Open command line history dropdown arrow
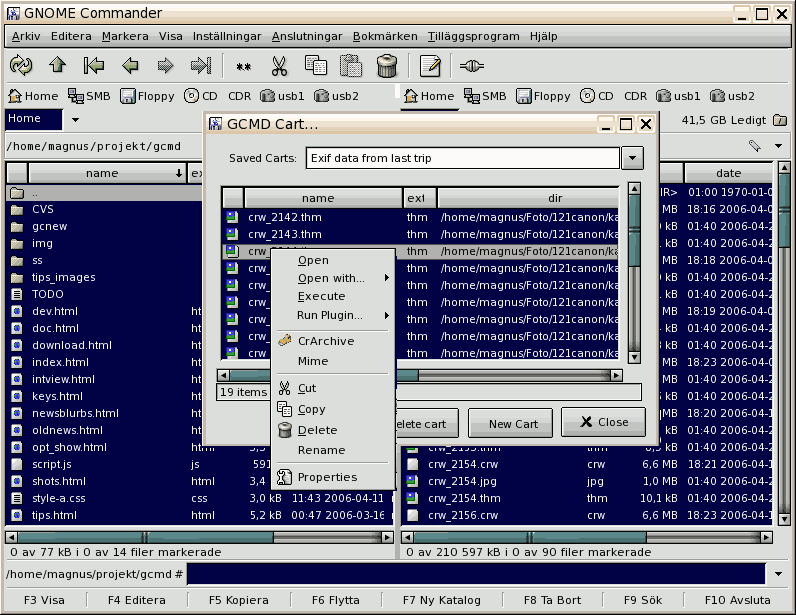 coord(778,574)
